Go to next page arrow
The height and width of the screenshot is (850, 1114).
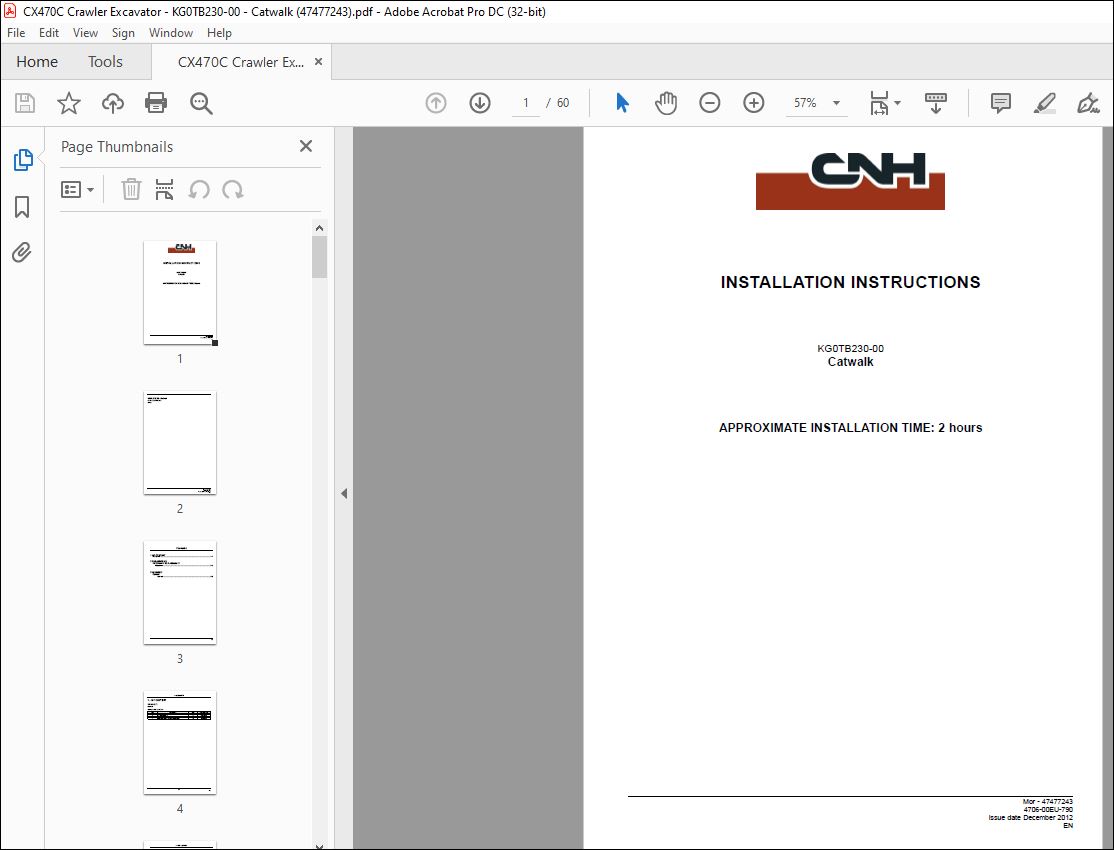(480, 103)
